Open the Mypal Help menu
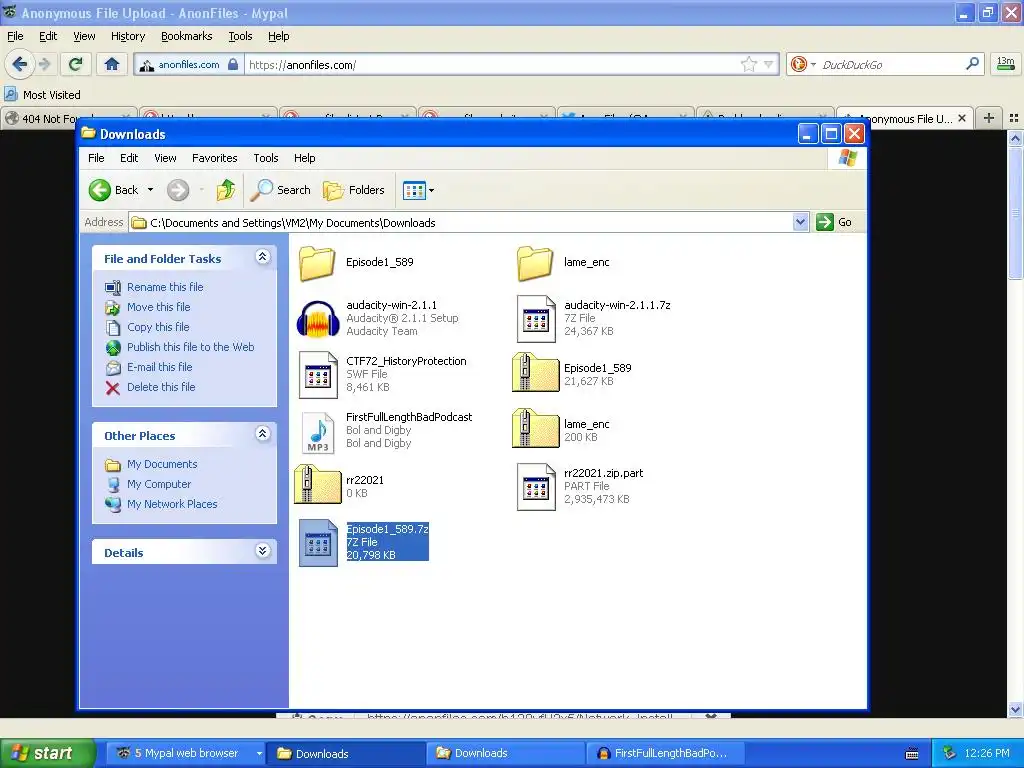The height and width of the screenshot is (768, 1024). (278, 37)
